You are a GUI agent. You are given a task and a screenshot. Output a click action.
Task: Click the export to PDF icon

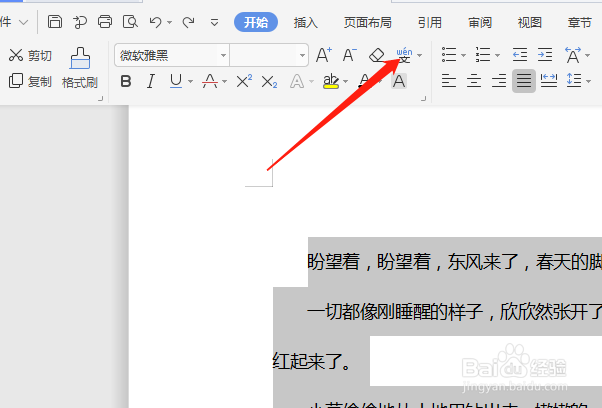(80, 22)
